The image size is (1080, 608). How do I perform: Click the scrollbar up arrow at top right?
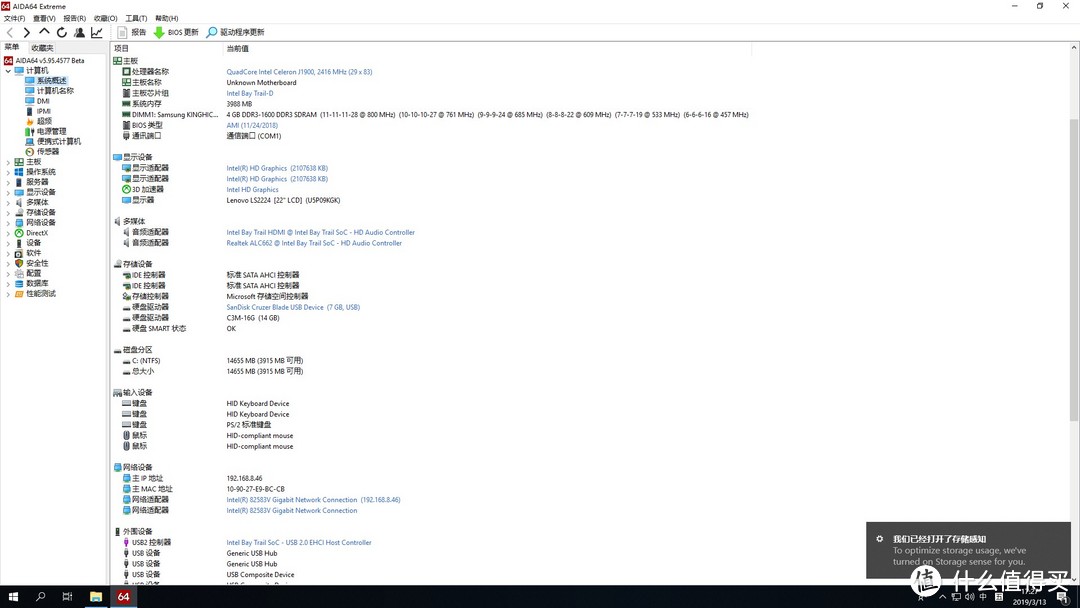1074,48
